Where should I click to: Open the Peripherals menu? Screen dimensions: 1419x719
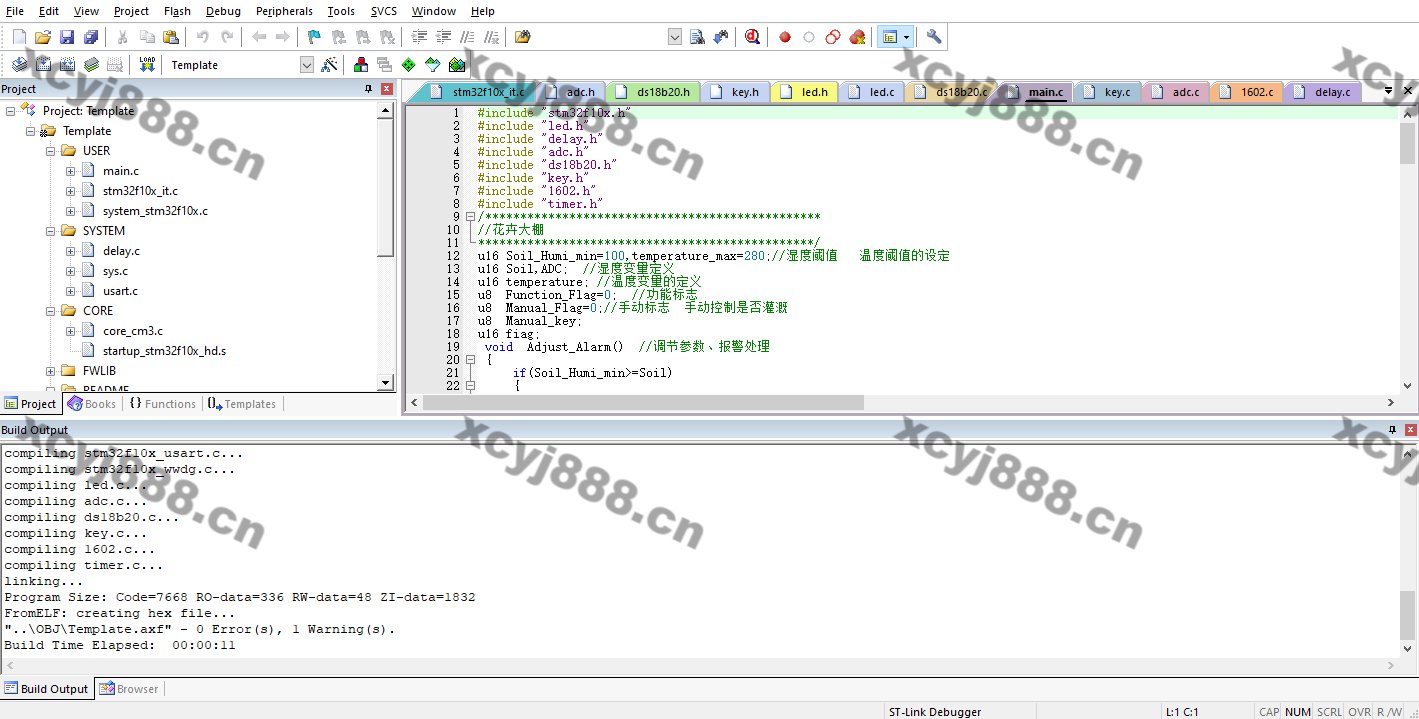[x=284, y=11]
